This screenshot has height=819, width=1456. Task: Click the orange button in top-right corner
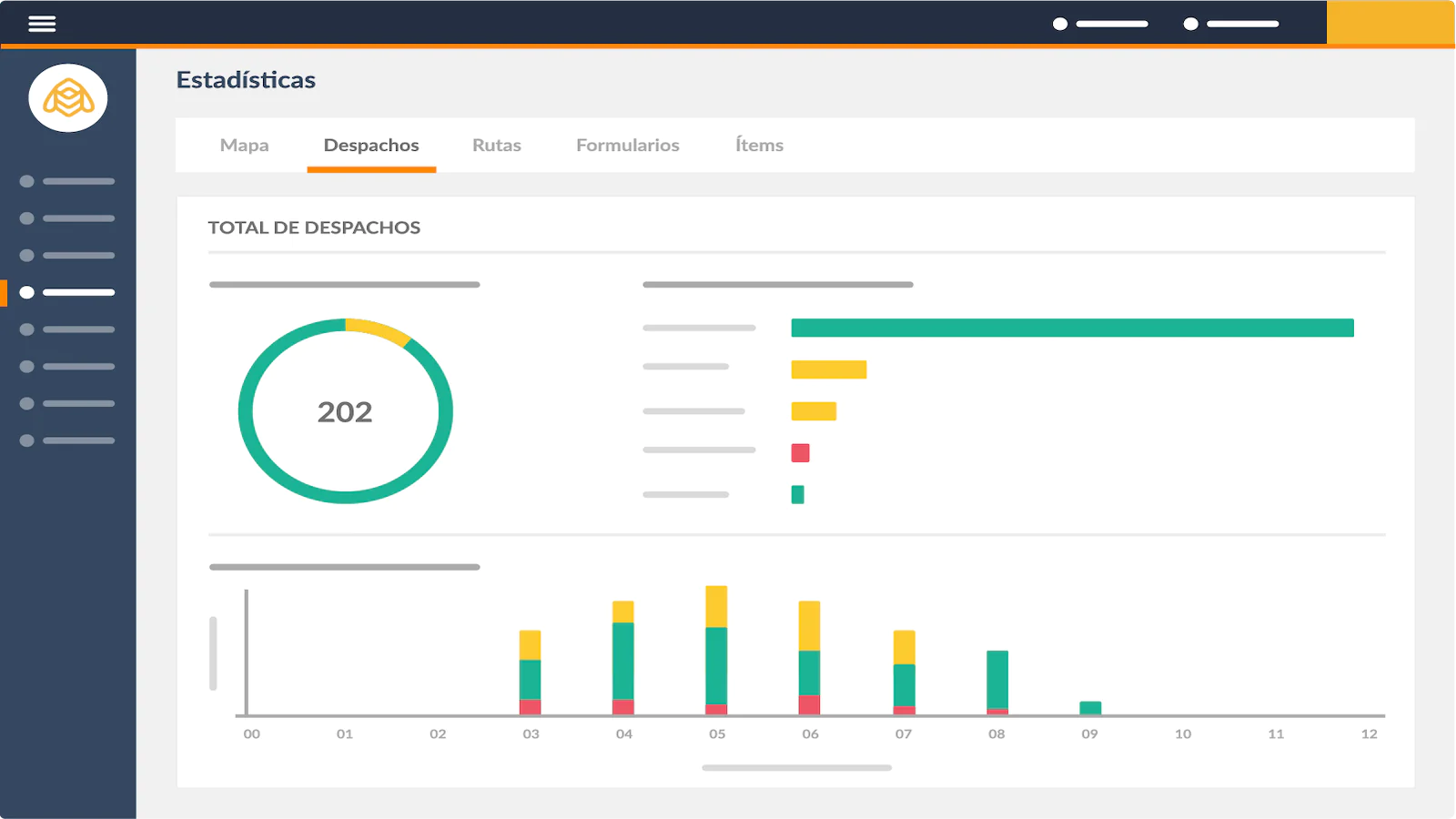click(x=1390, y=23)
